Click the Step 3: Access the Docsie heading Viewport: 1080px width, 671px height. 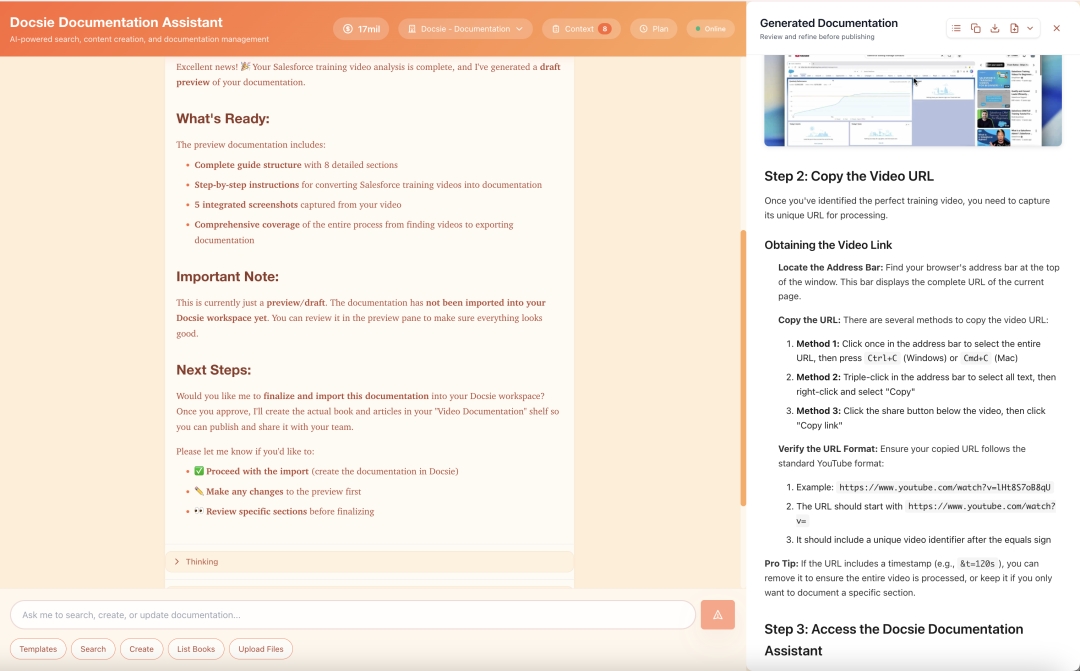[893, 640]
